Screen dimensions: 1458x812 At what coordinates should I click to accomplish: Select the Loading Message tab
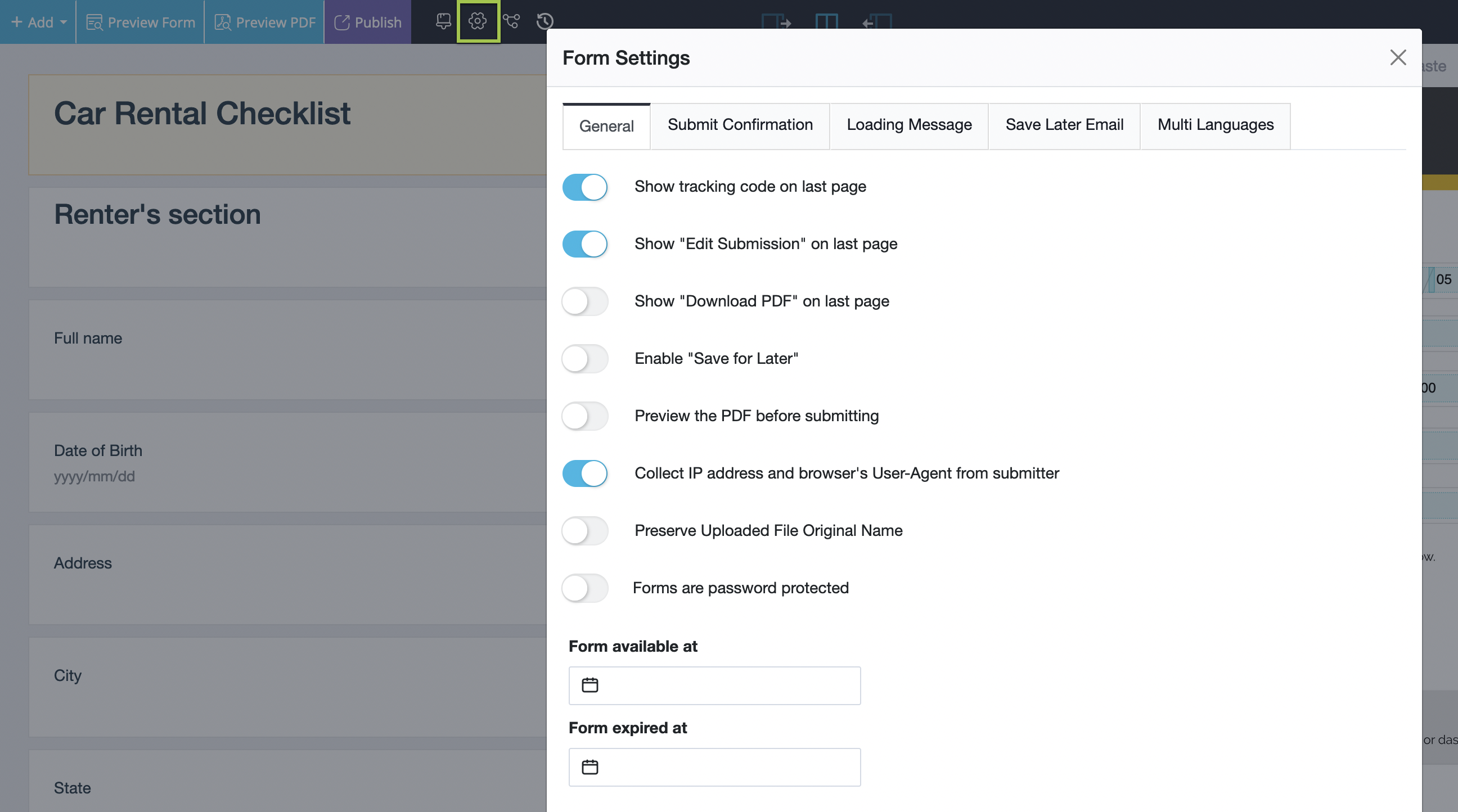908,125
